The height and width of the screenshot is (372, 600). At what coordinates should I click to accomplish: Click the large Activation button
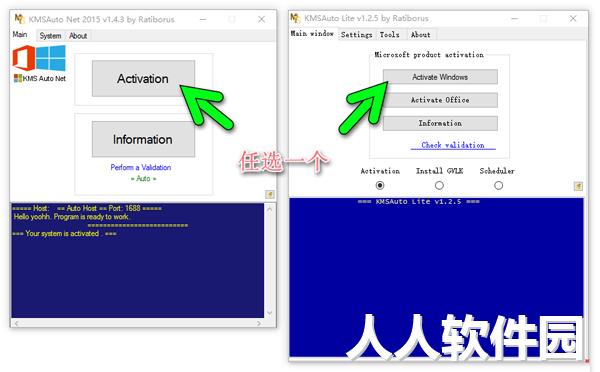[143, 78]
